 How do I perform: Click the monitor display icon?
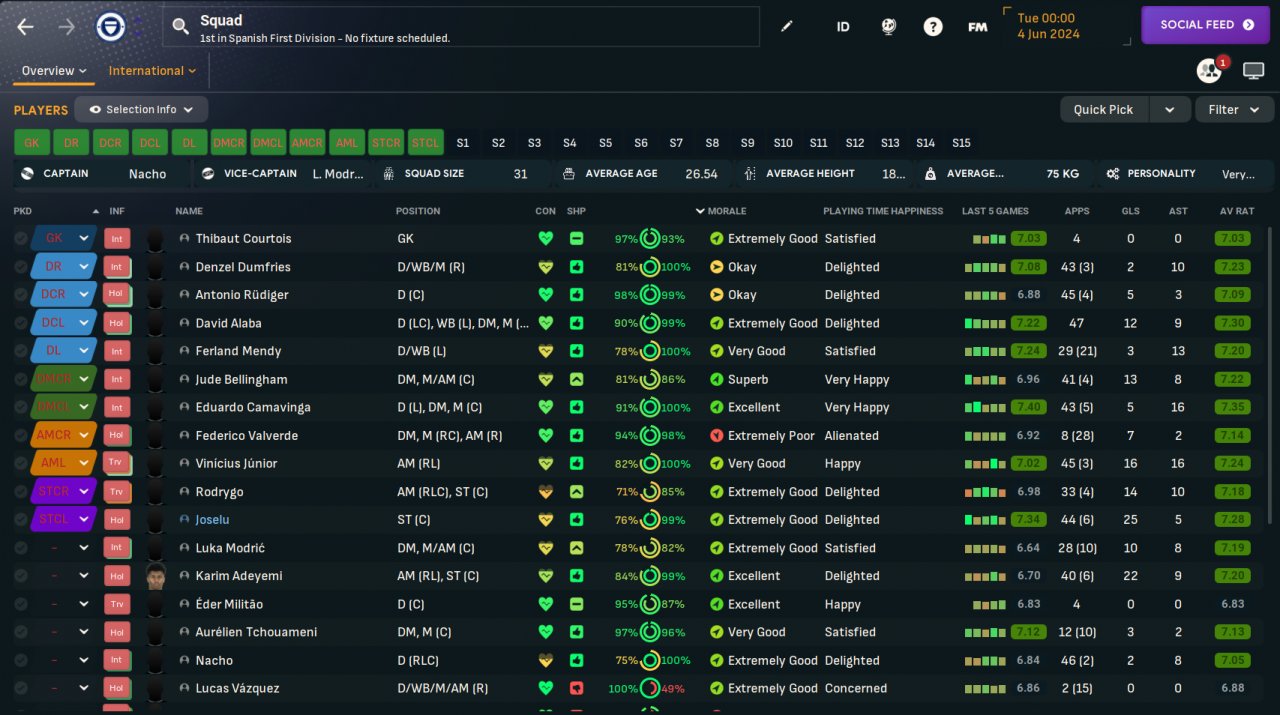click(1254, 71)
